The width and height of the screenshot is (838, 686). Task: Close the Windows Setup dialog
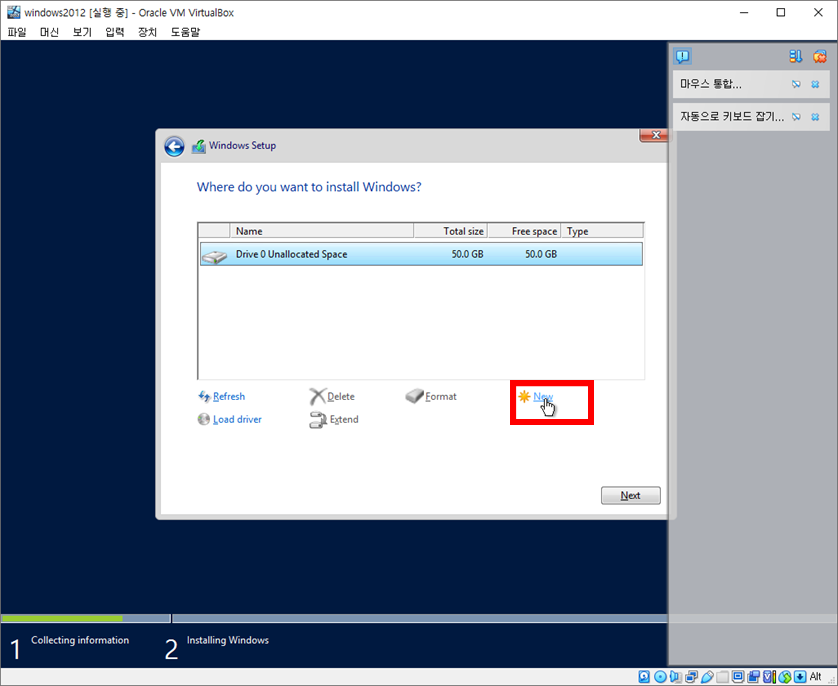[x=654, y=135]
